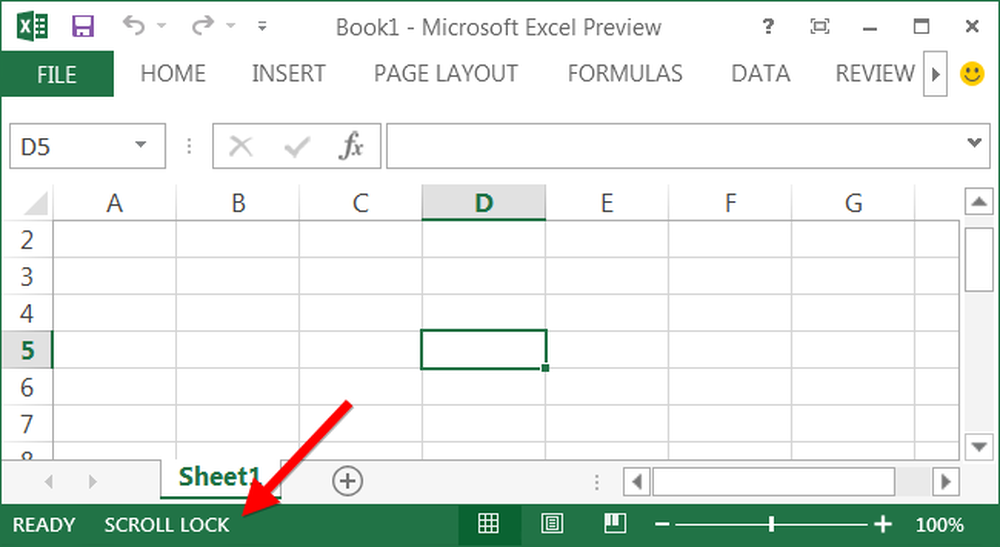Open the PAGE LAYOUT tab
The image size is (1000, 547).
446,73
